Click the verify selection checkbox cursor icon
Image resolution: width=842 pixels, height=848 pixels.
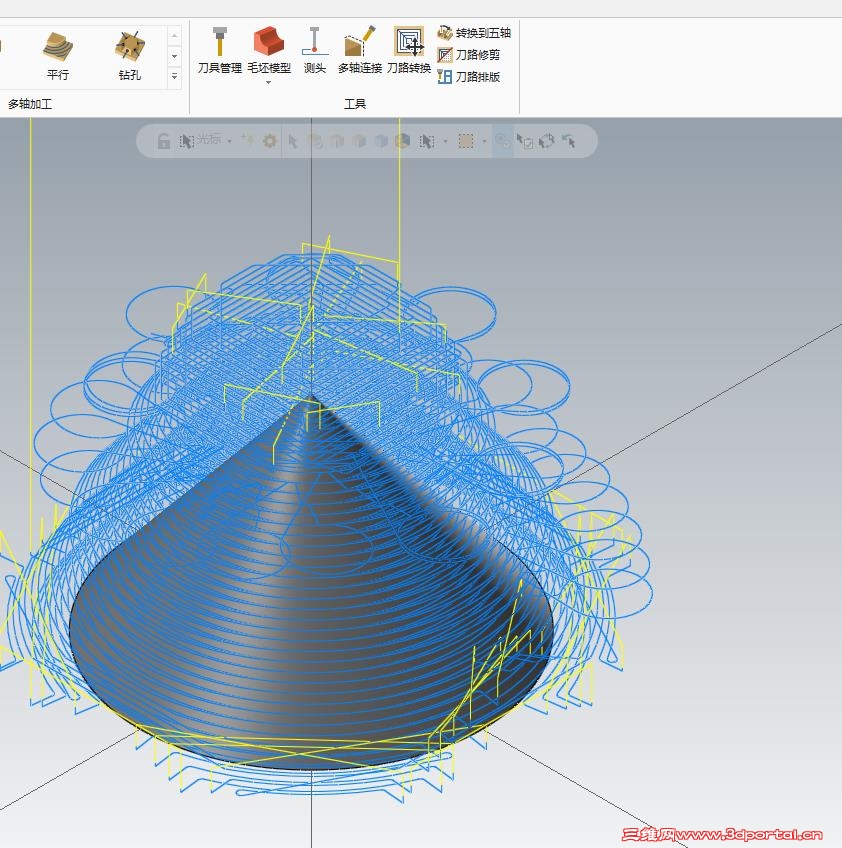525,141
